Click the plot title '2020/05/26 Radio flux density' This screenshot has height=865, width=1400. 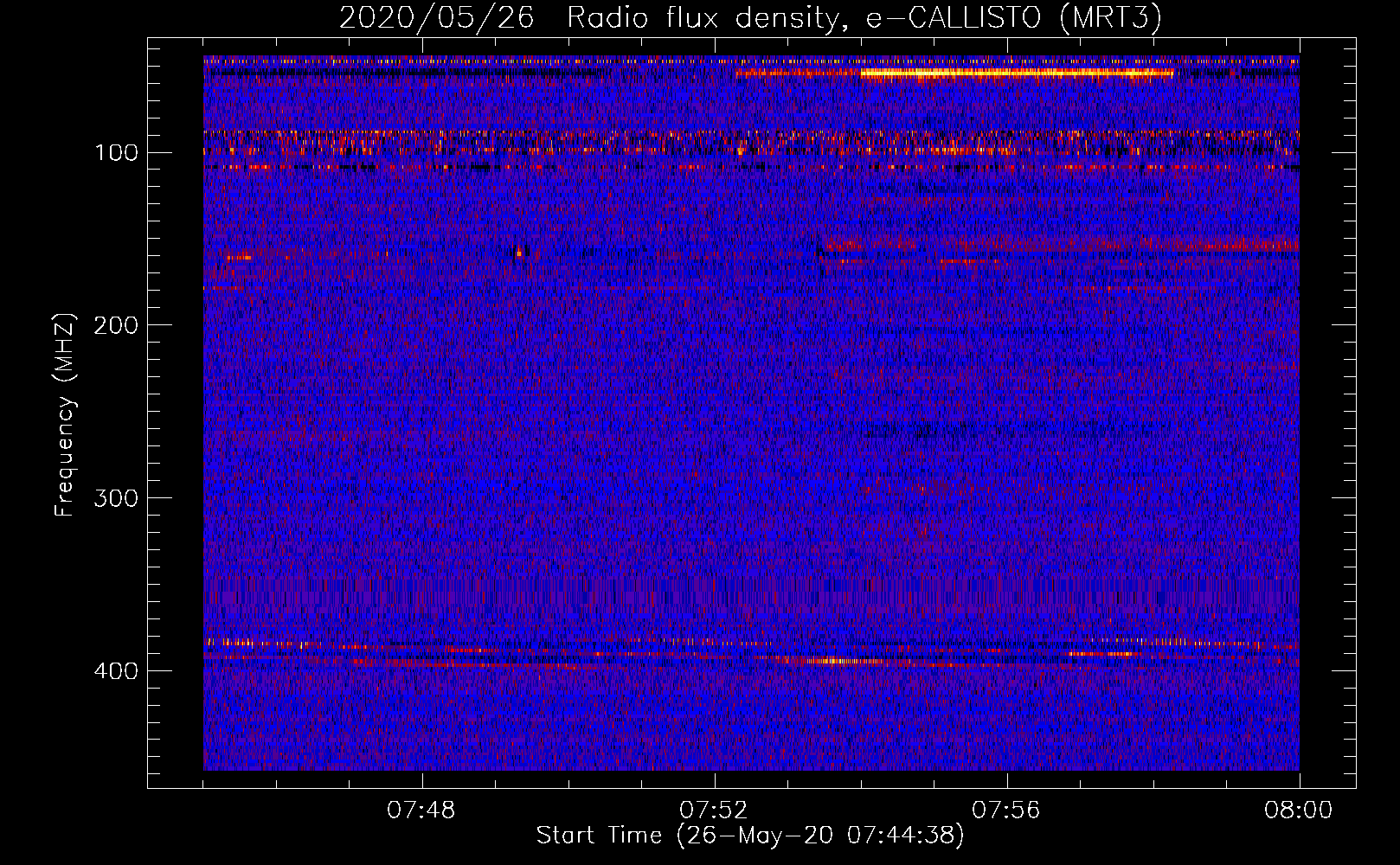tap(750, 17)
